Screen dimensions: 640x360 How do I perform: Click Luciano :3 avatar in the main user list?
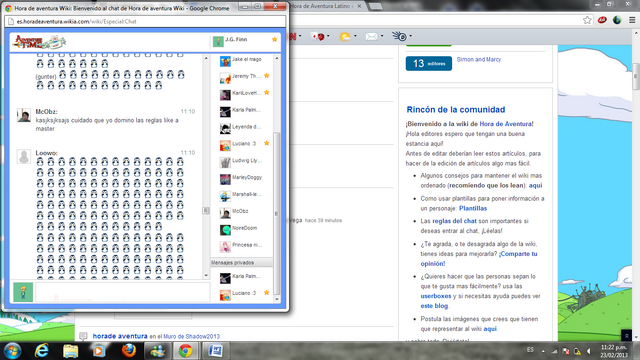pyautogui.click(x=225, y=146)
